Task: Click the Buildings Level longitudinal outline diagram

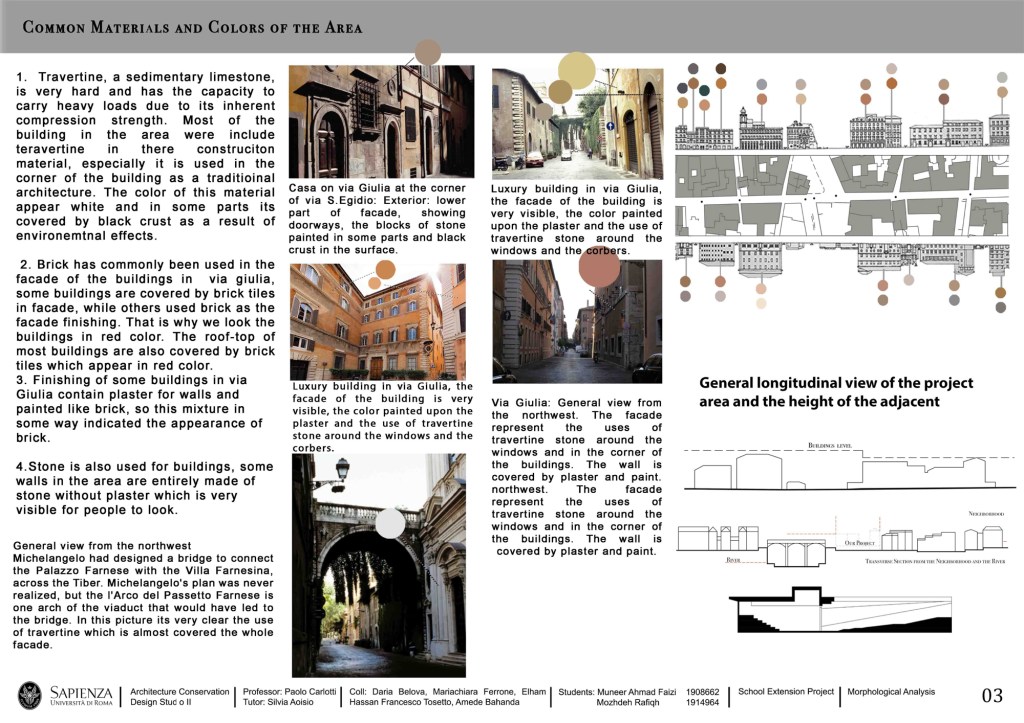Action: click(842, 468)
